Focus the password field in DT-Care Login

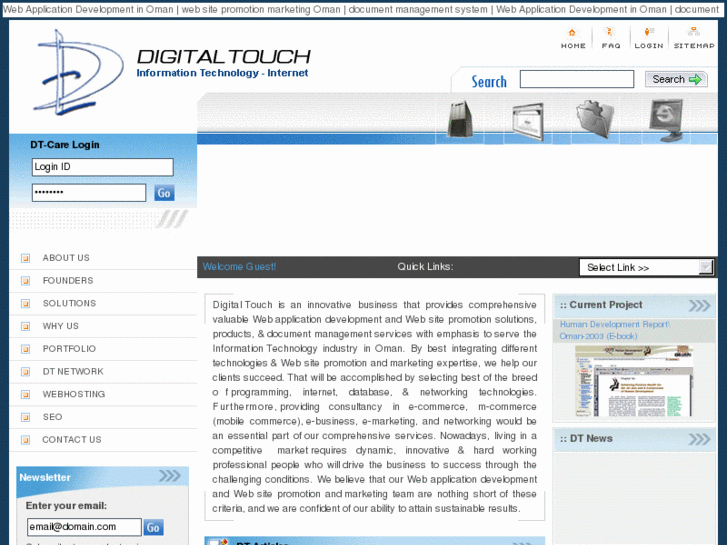[x=89, y=192]
